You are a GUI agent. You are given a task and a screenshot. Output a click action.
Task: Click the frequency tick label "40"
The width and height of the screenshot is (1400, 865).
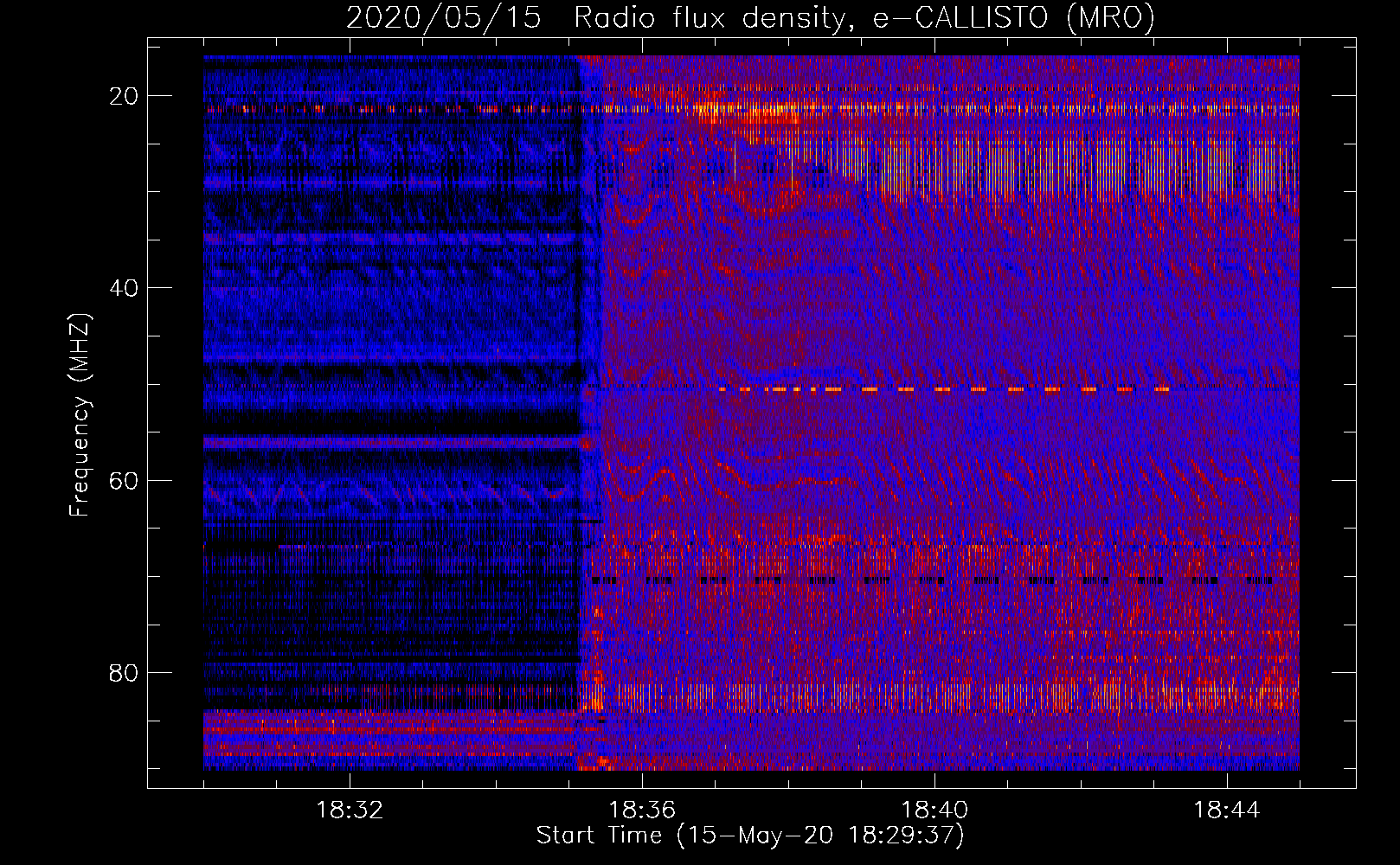[124, 288]
